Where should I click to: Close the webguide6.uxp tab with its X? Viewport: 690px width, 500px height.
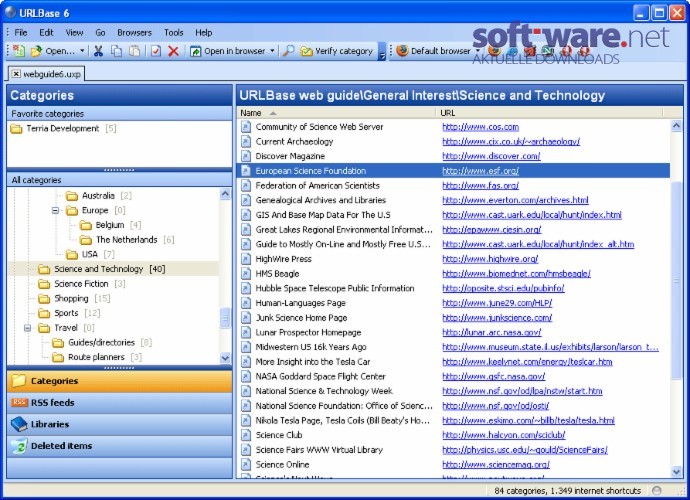(x=16, y=74)
